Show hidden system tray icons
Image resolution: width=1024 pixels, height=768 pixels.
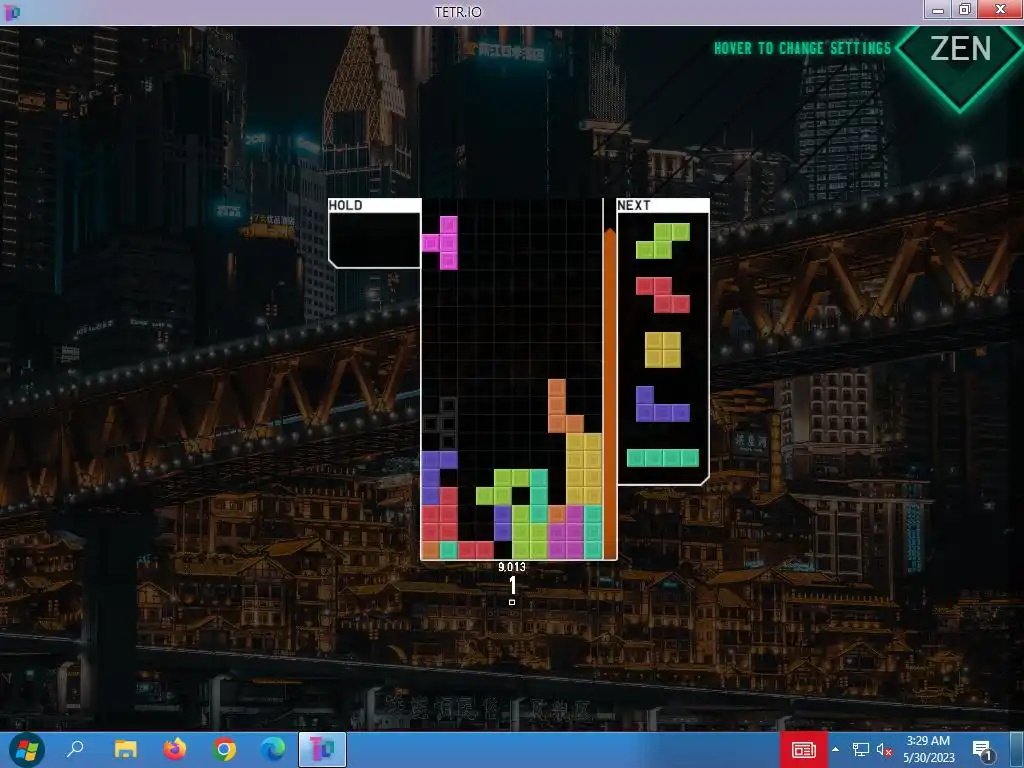click(835, 750)
